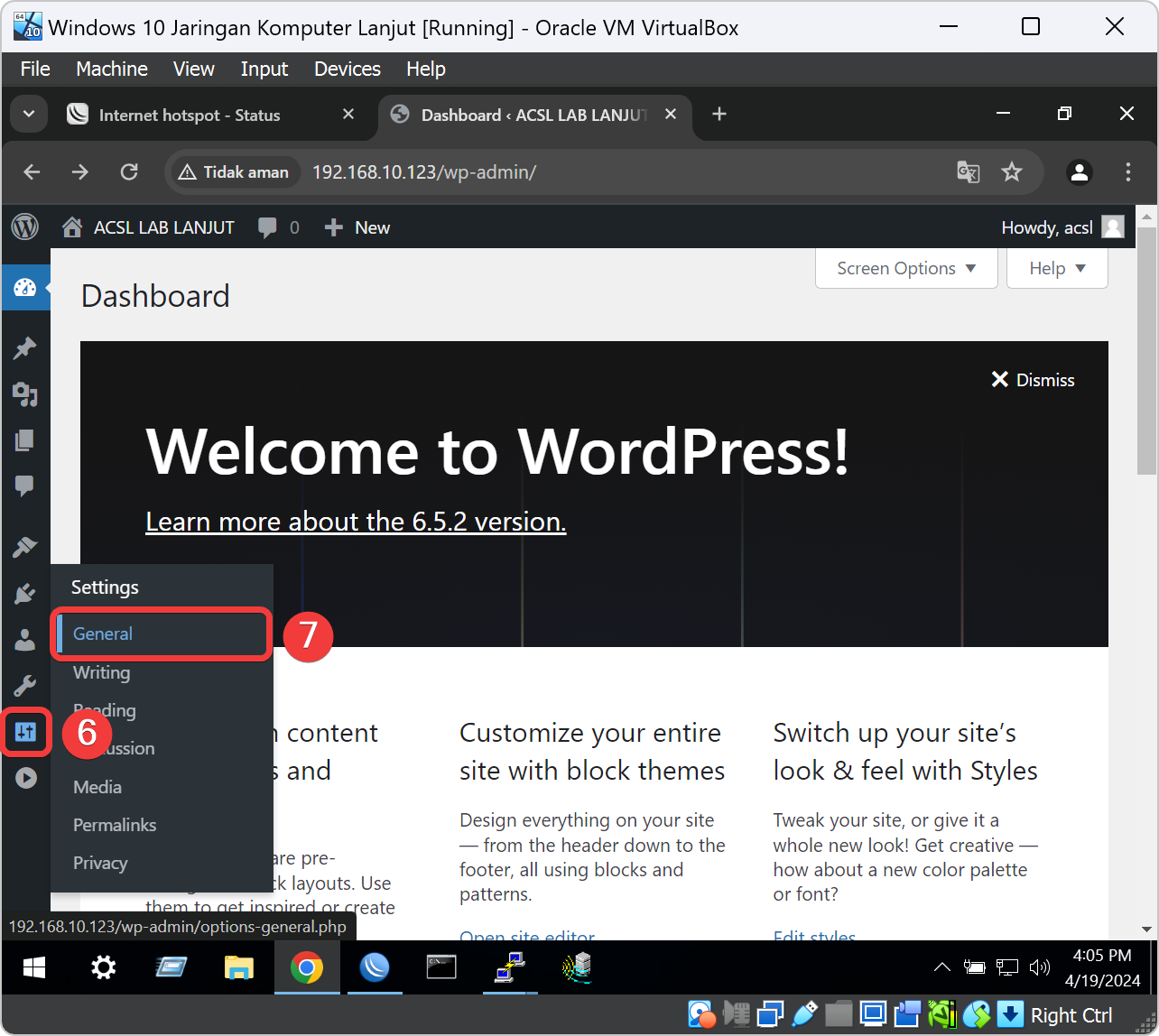Open a new browser tab
This screenshot has width=1159, height=1036.
[x=719, y=115]
